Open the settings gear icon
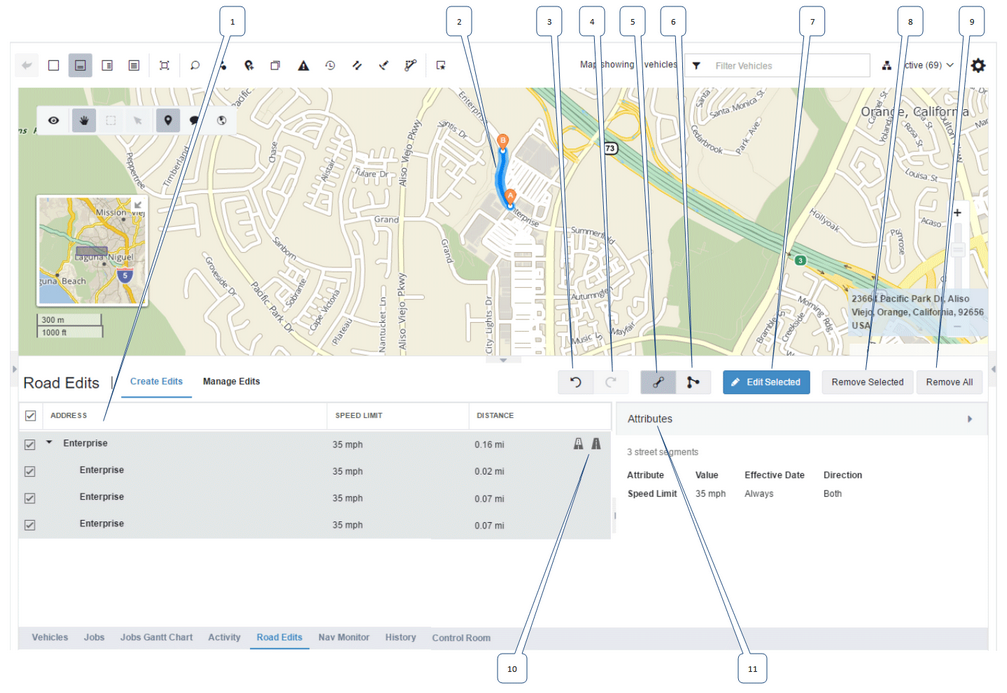Image resolution: width=1007 pixels, height=693 pixels. click(977, 65)
